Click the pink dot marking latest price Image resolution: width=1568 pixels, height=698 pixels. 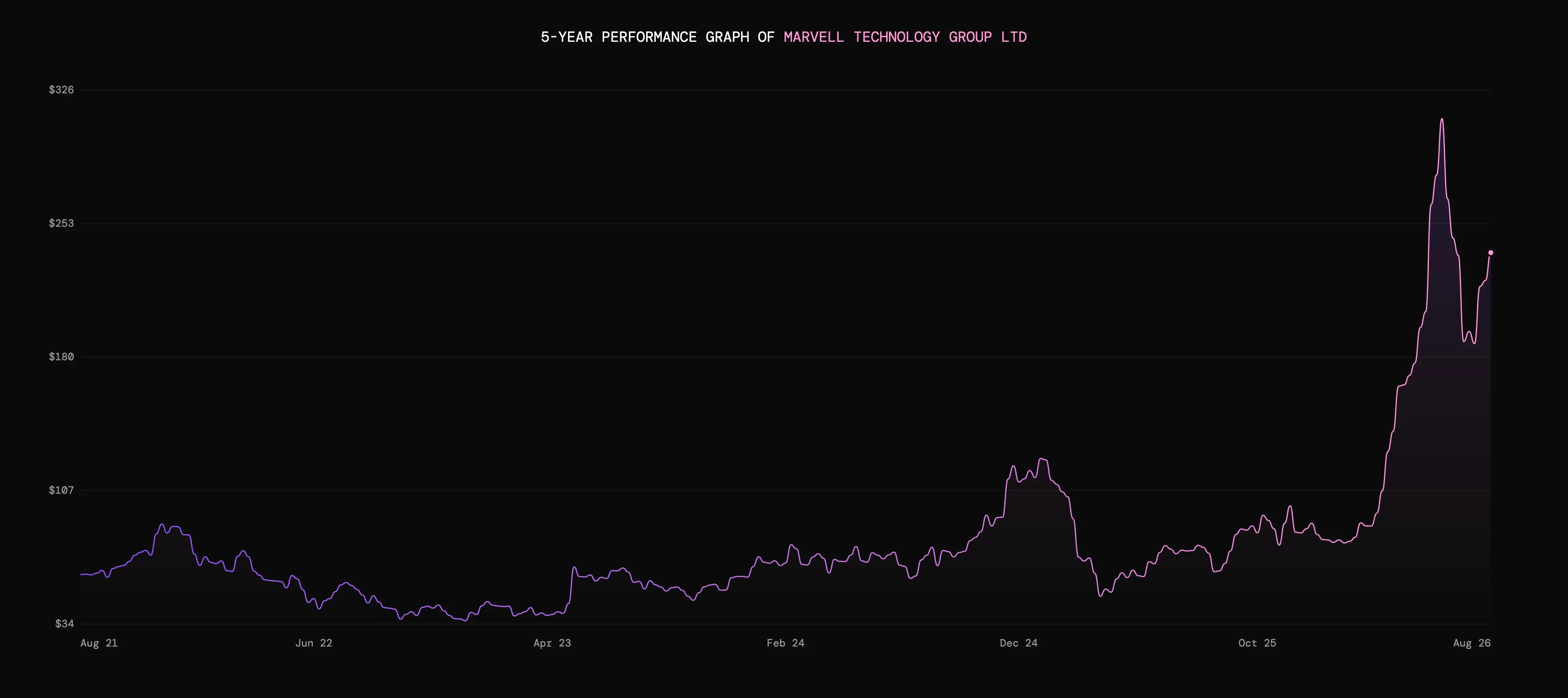click(x=1491, y=253)
